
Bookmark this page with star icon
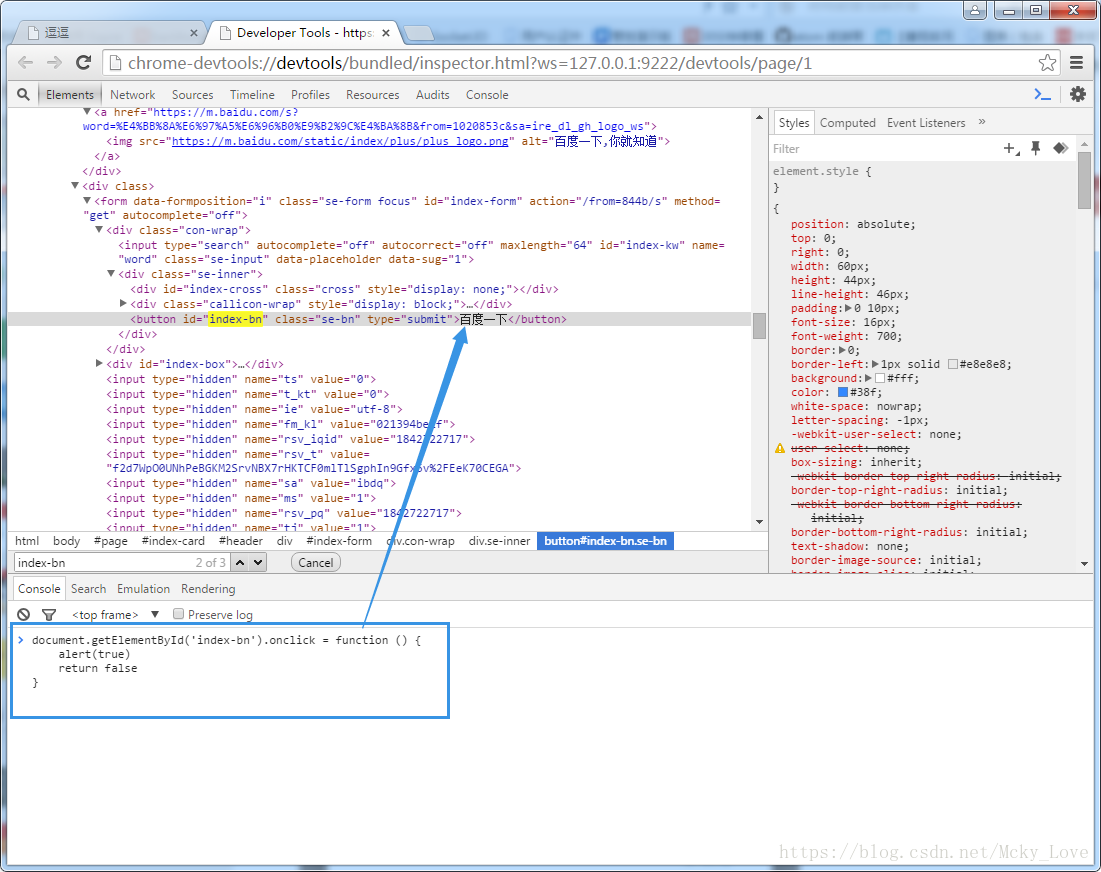[1047, 62]
